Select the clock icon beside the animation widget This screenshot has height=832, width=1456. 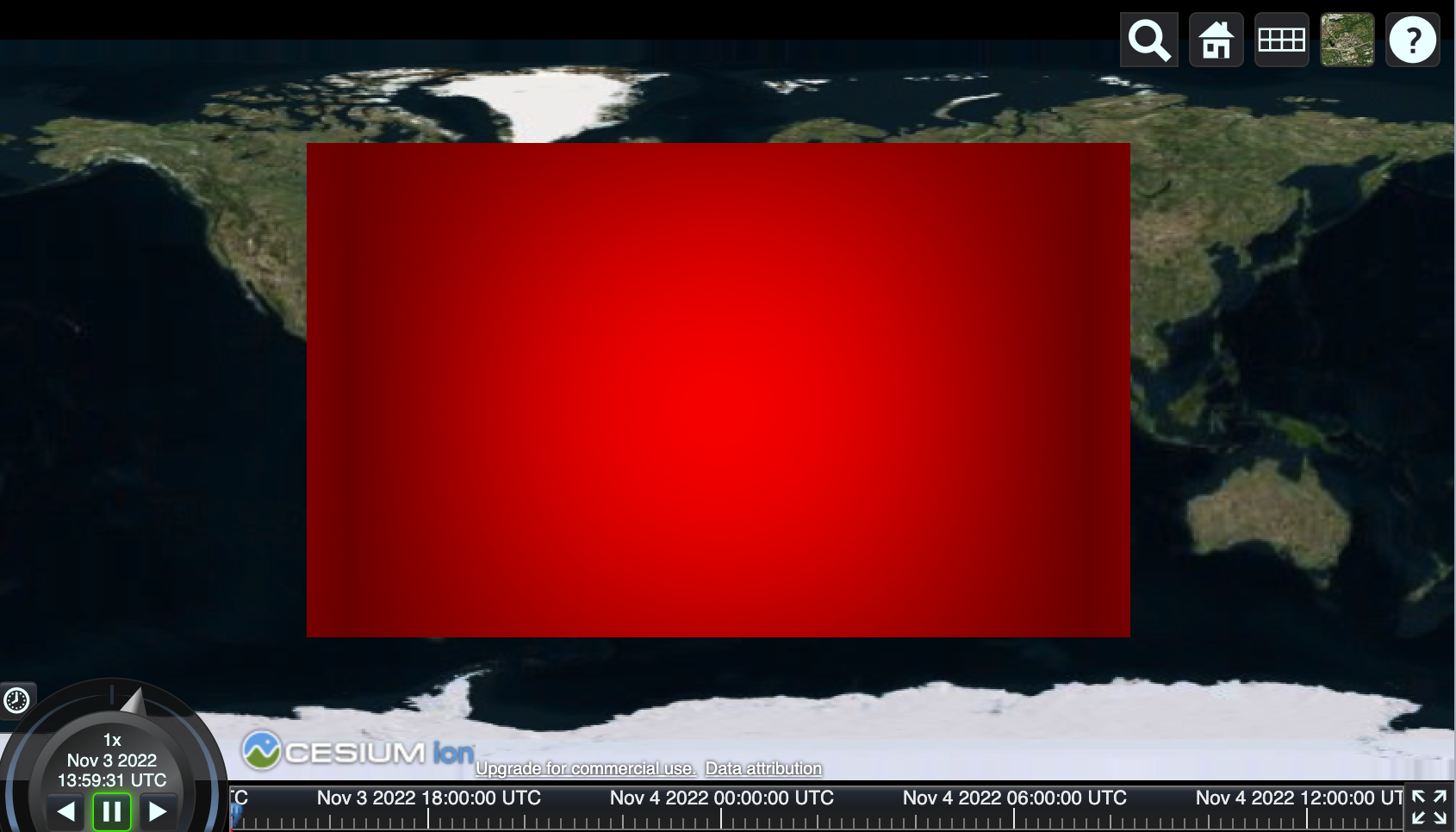point(16,701)
